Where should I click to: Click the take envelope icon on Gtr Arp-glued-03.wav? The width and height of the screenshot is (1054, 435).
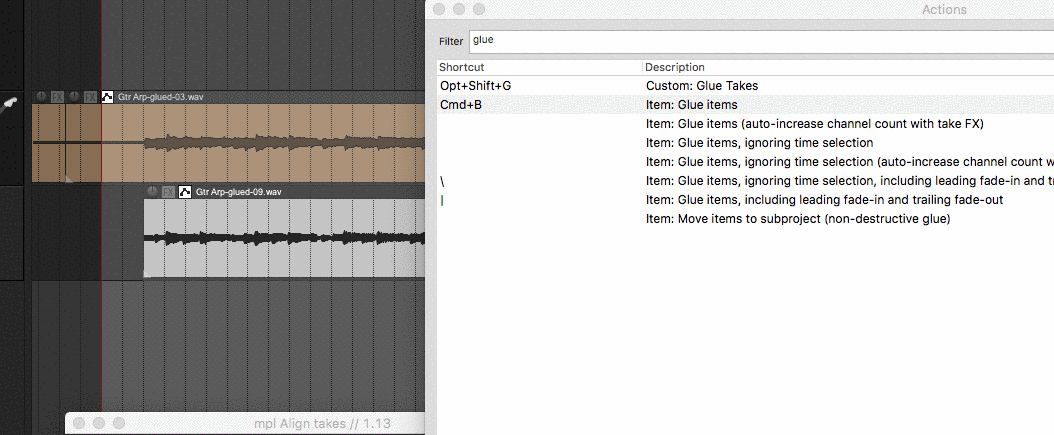pyautogui.click(x=108, y=97)
